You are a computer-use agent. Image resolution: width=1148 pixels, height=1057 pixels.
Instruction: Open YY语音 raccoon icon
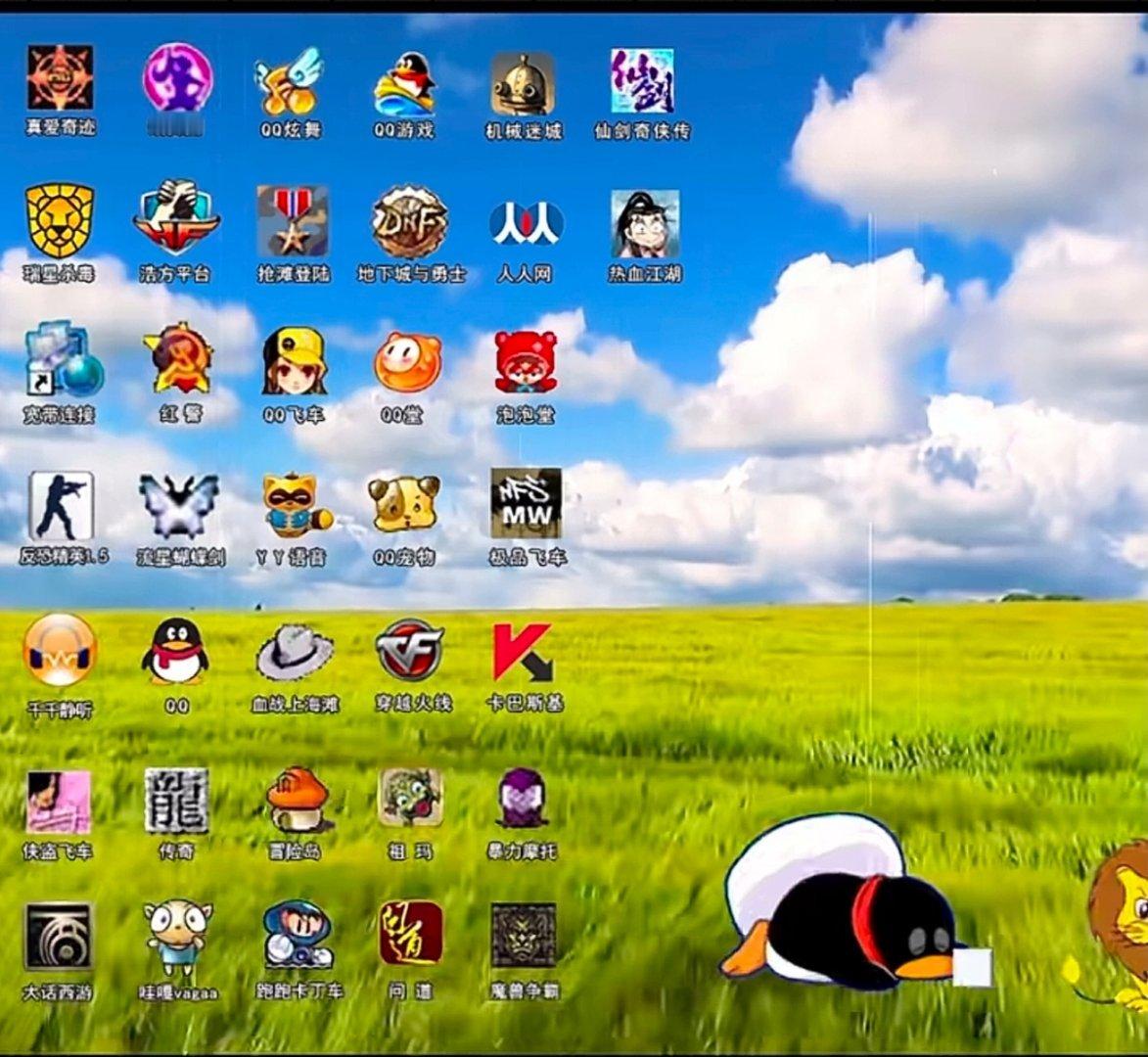pos(297,504)
